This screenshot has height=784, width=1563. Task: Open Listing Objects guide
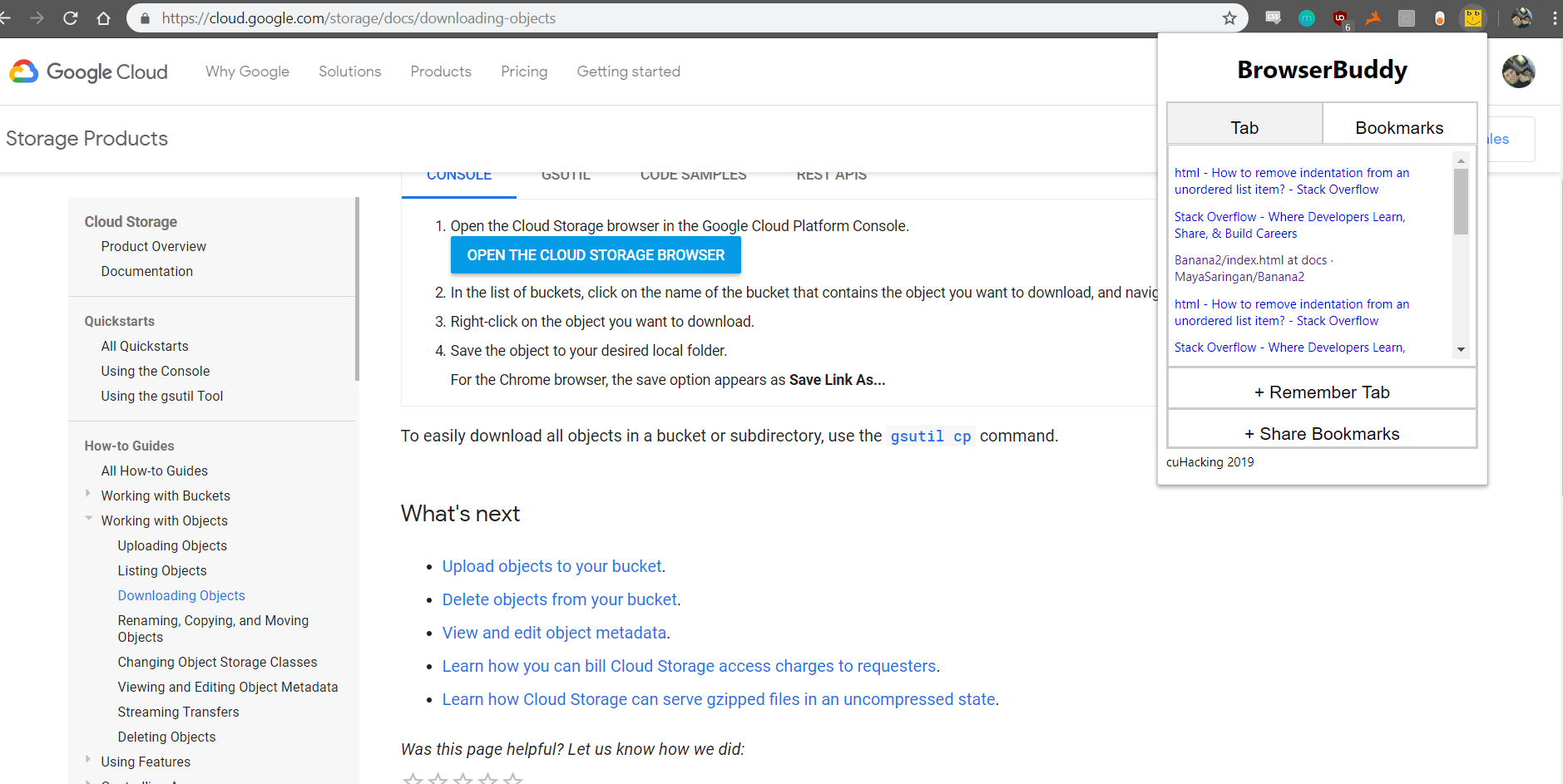coord(162,570)
